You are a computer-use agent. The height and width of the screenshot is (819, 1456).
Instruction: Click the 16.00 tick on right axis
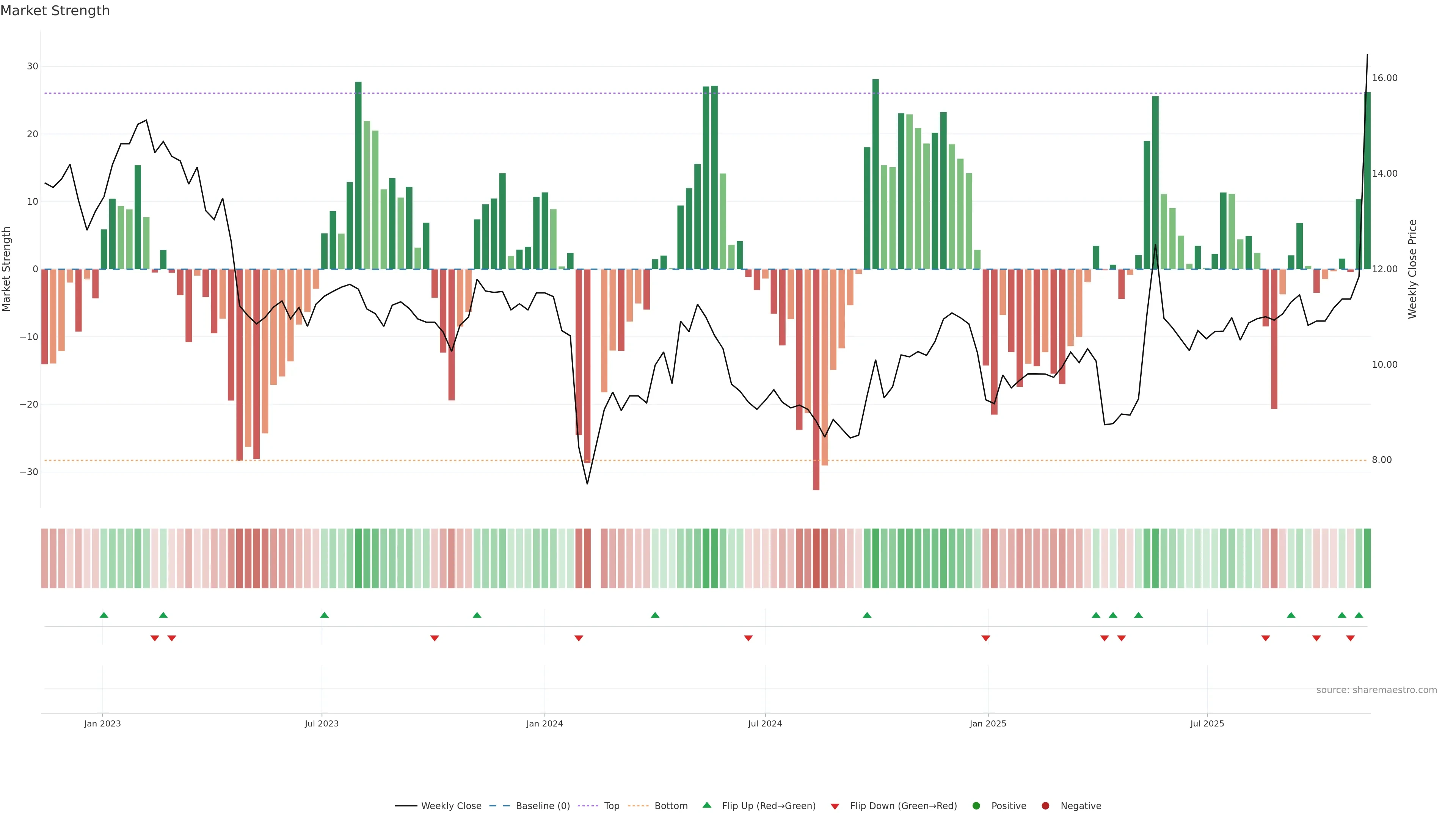click(1384, 78)
